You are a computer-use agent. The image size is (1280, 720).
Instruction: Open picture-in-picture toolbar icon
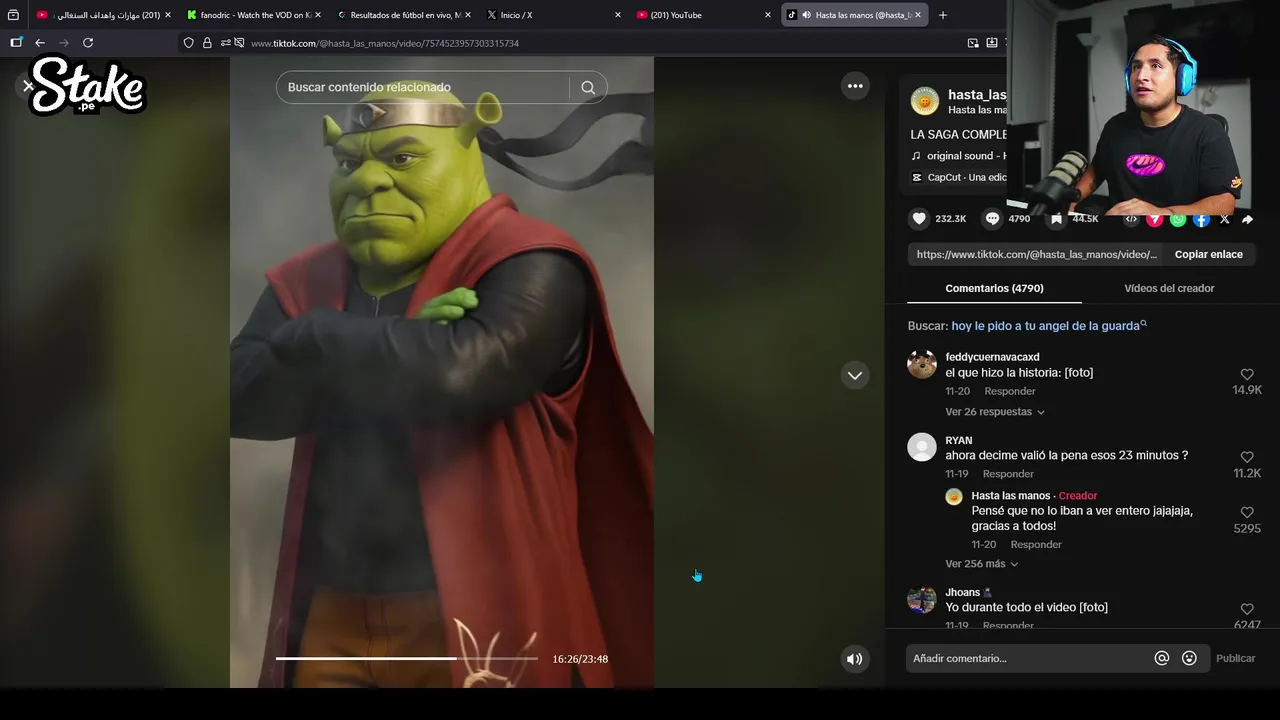[973, 43]
